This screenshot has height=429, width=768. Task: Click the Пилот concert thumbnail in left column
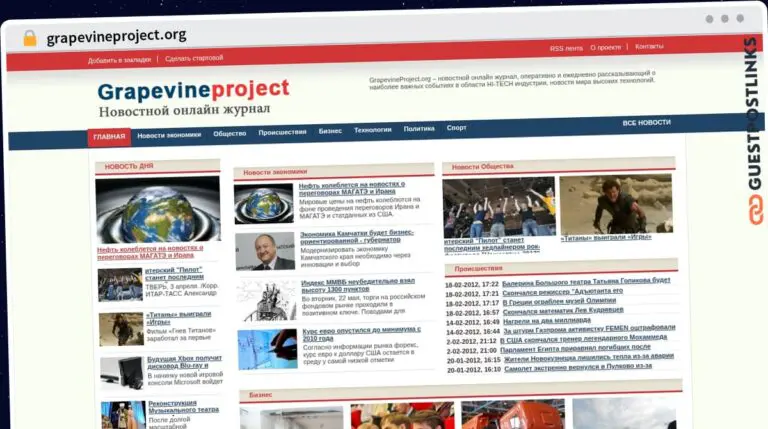tap(120, 285)
